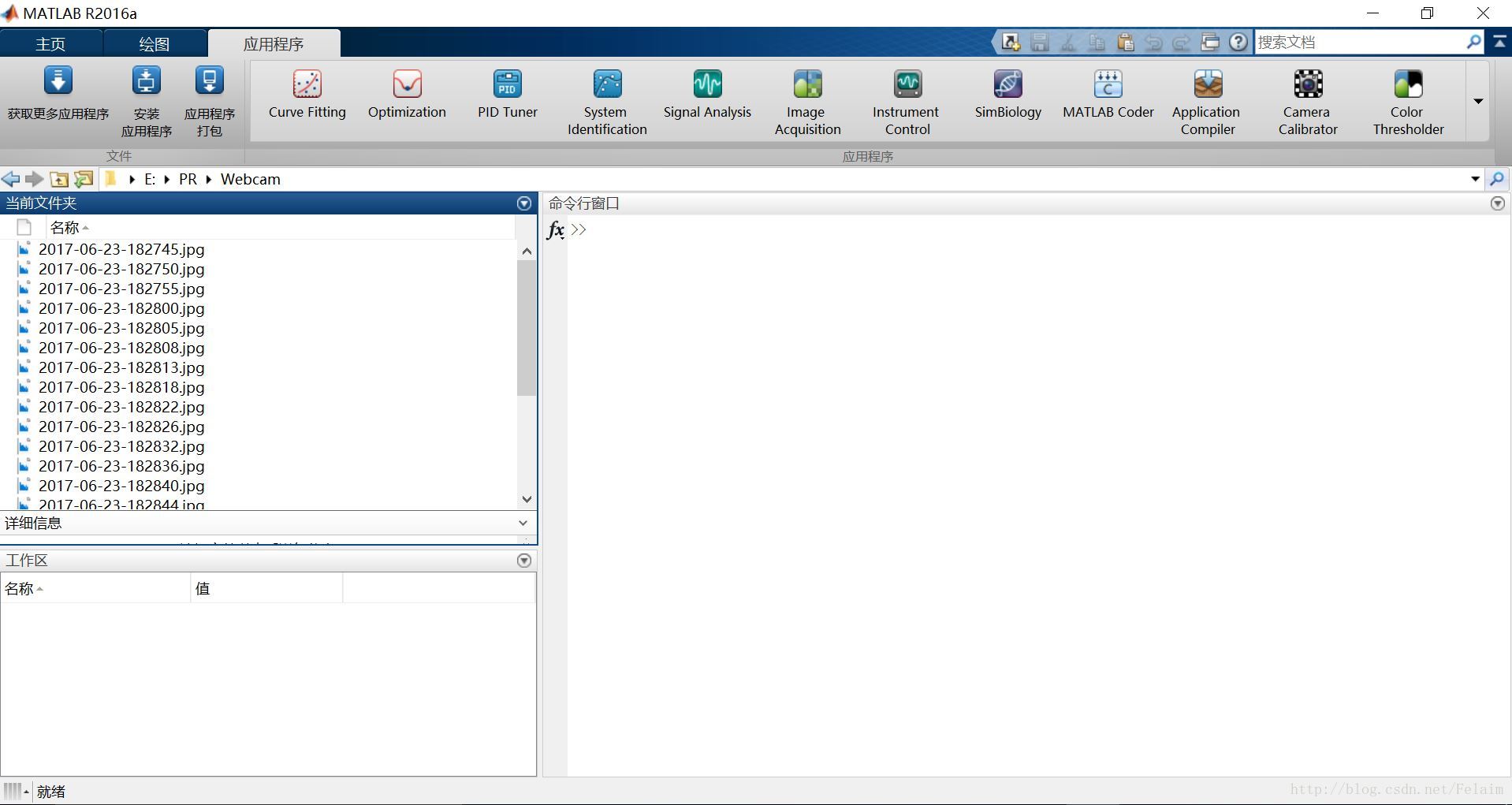
Task: Click the fx function browser button
Action: pos(556,229)
